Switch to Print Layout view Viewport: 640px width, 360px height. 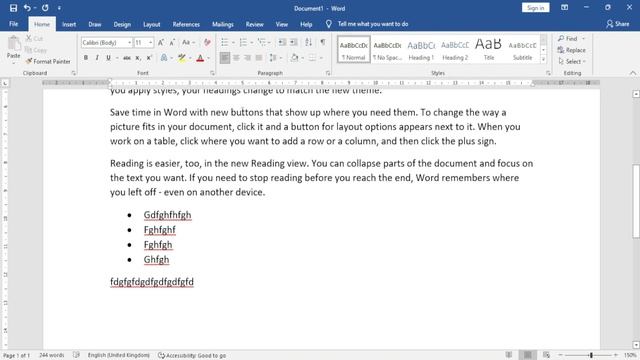528,355
